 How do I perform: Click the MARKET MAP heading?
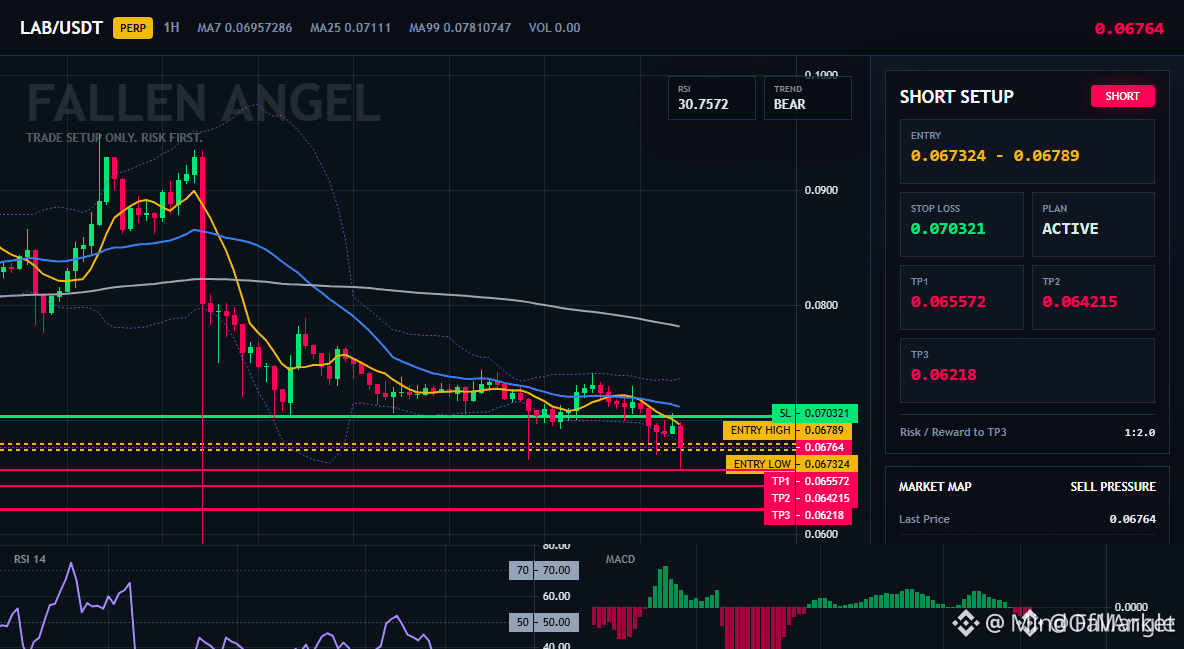935,487
